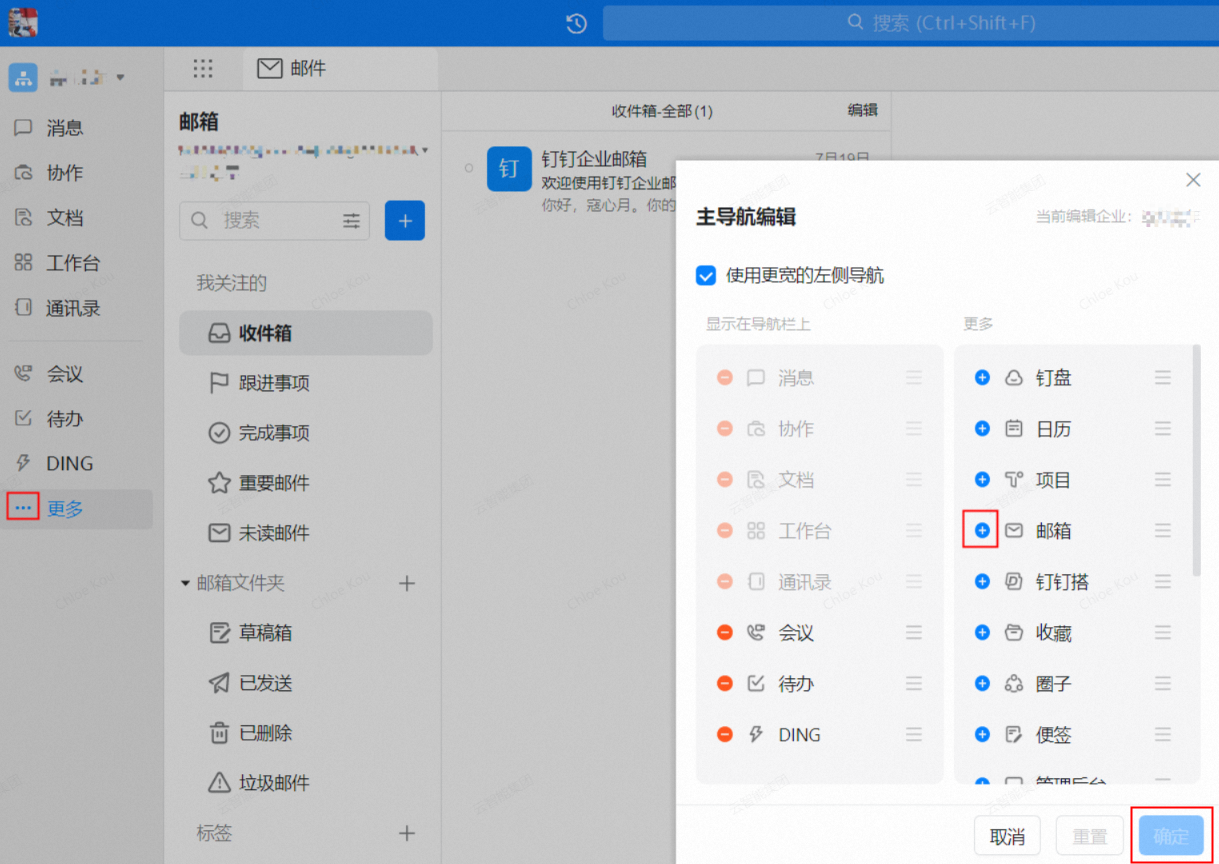Image resolution: width=1219 pixels, height=864 pixels.
Task: Click the mailbox 搜索 input field
Action: coord(275,220)
